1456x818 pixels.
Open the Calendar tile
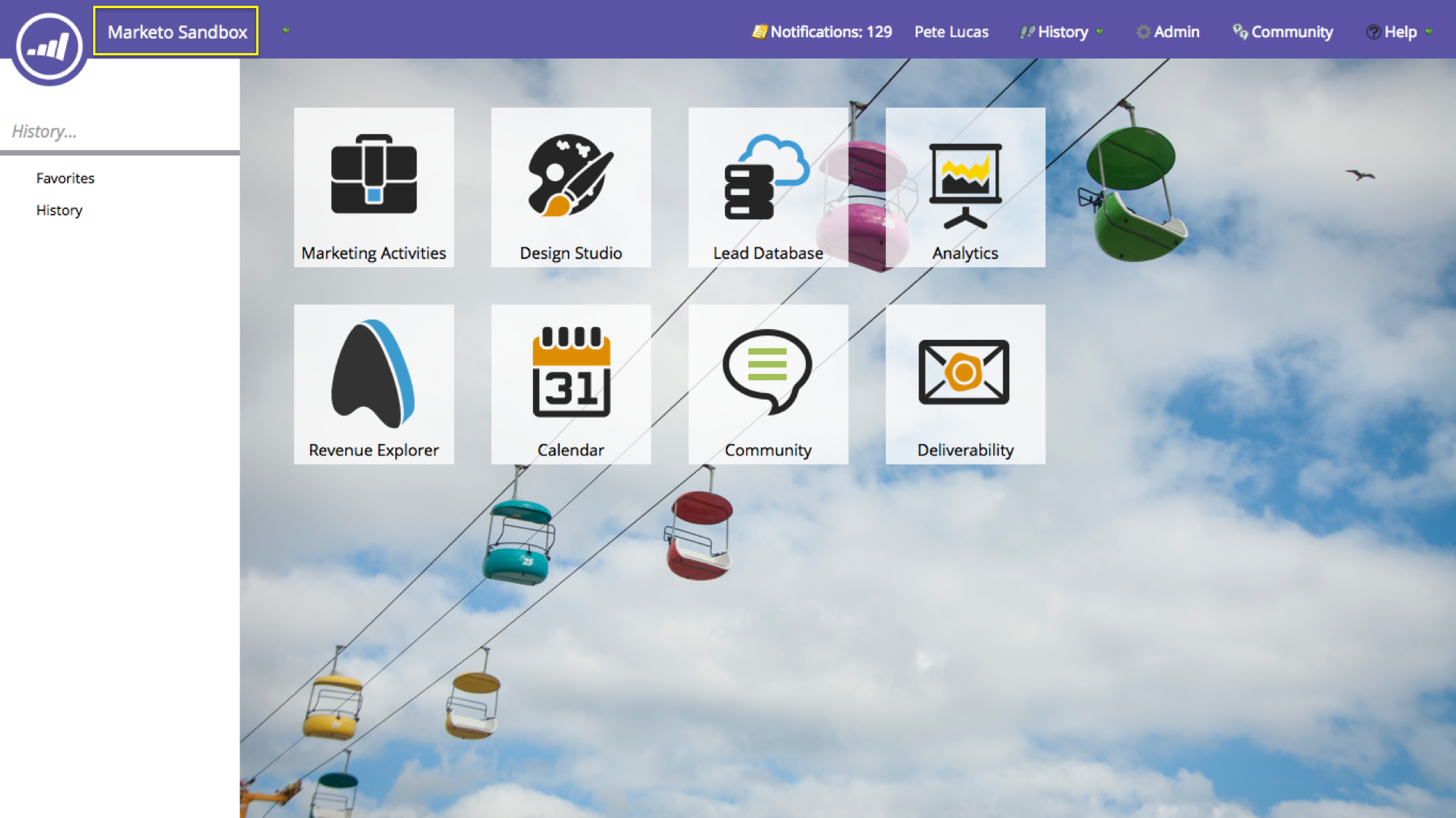571,384
